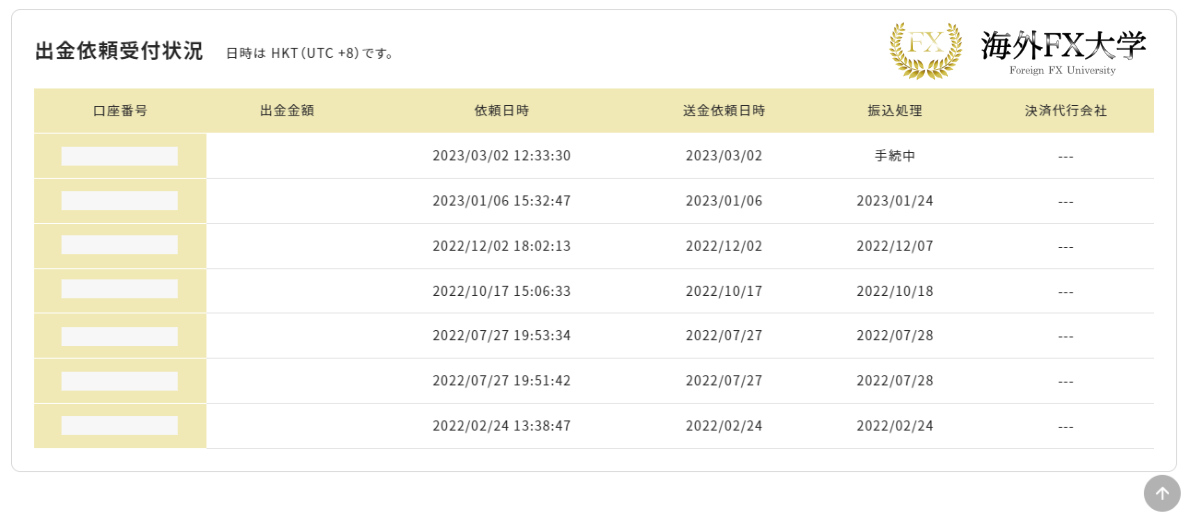Viewport: 1187px width, 514px height.
Task: Click the 手続中 status in the first row
Action: (895, 156)
